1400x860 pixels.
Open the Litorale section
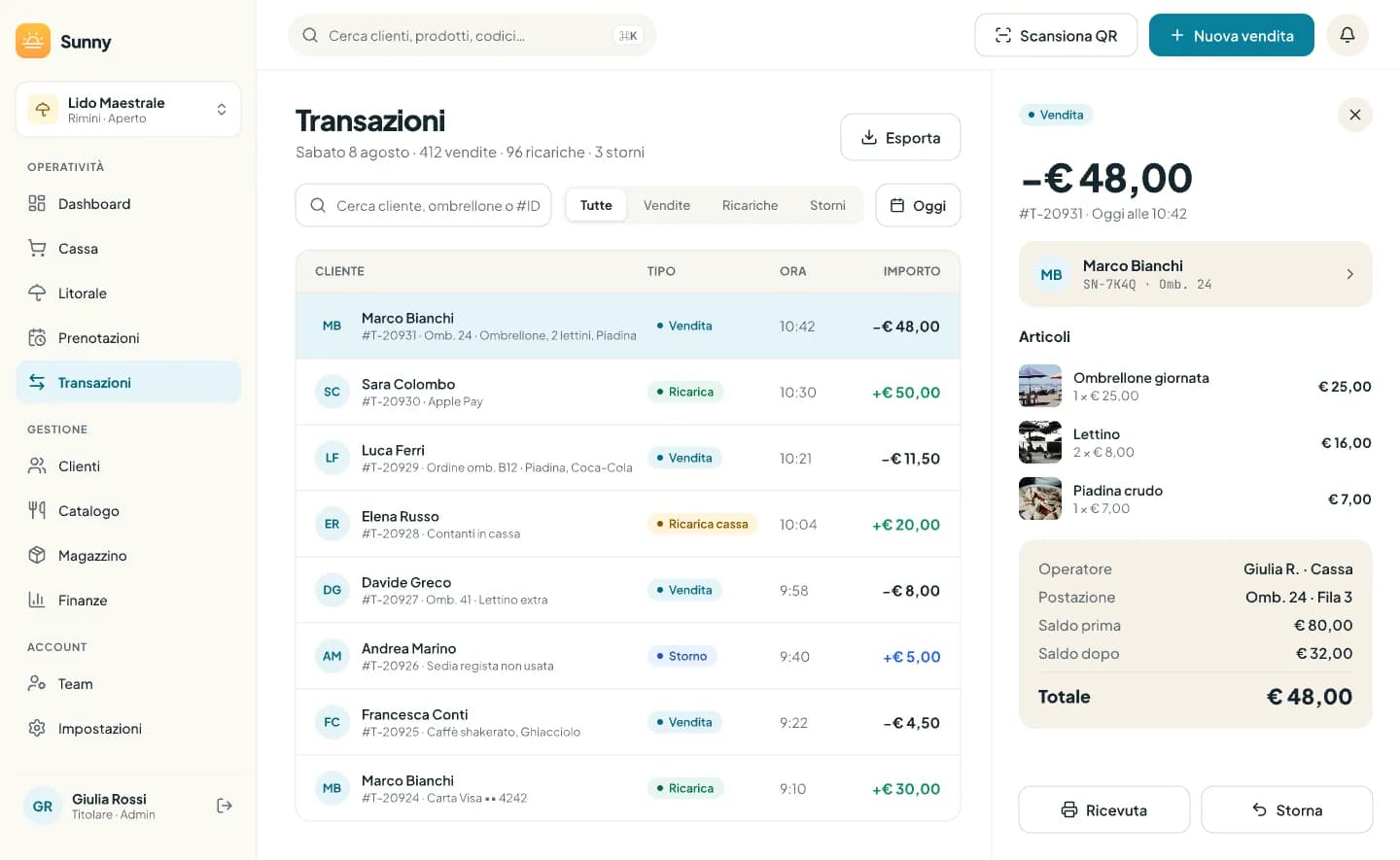[128, 293]
